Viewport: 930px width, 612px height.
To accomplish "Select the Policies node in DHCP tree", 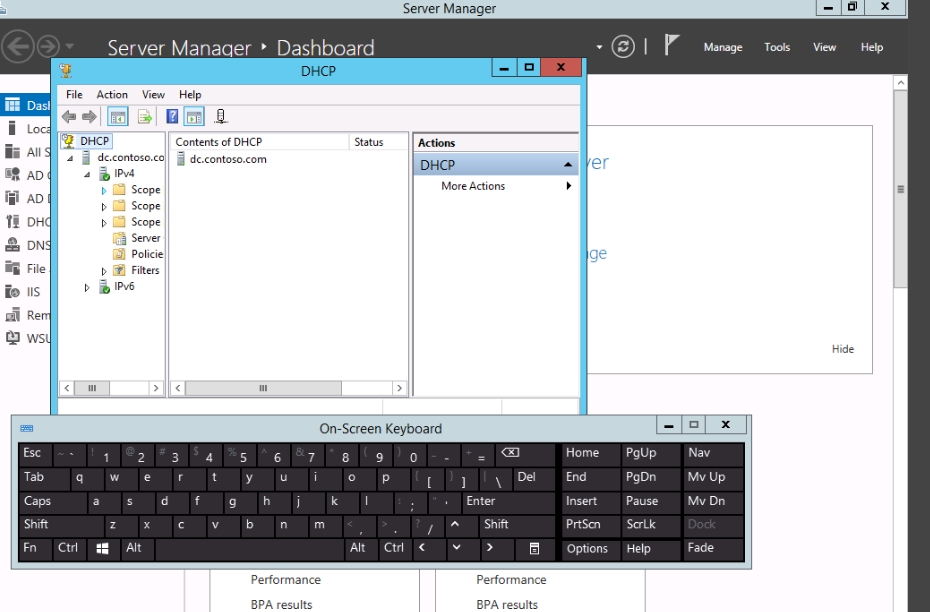I will [x=138, y=254].
